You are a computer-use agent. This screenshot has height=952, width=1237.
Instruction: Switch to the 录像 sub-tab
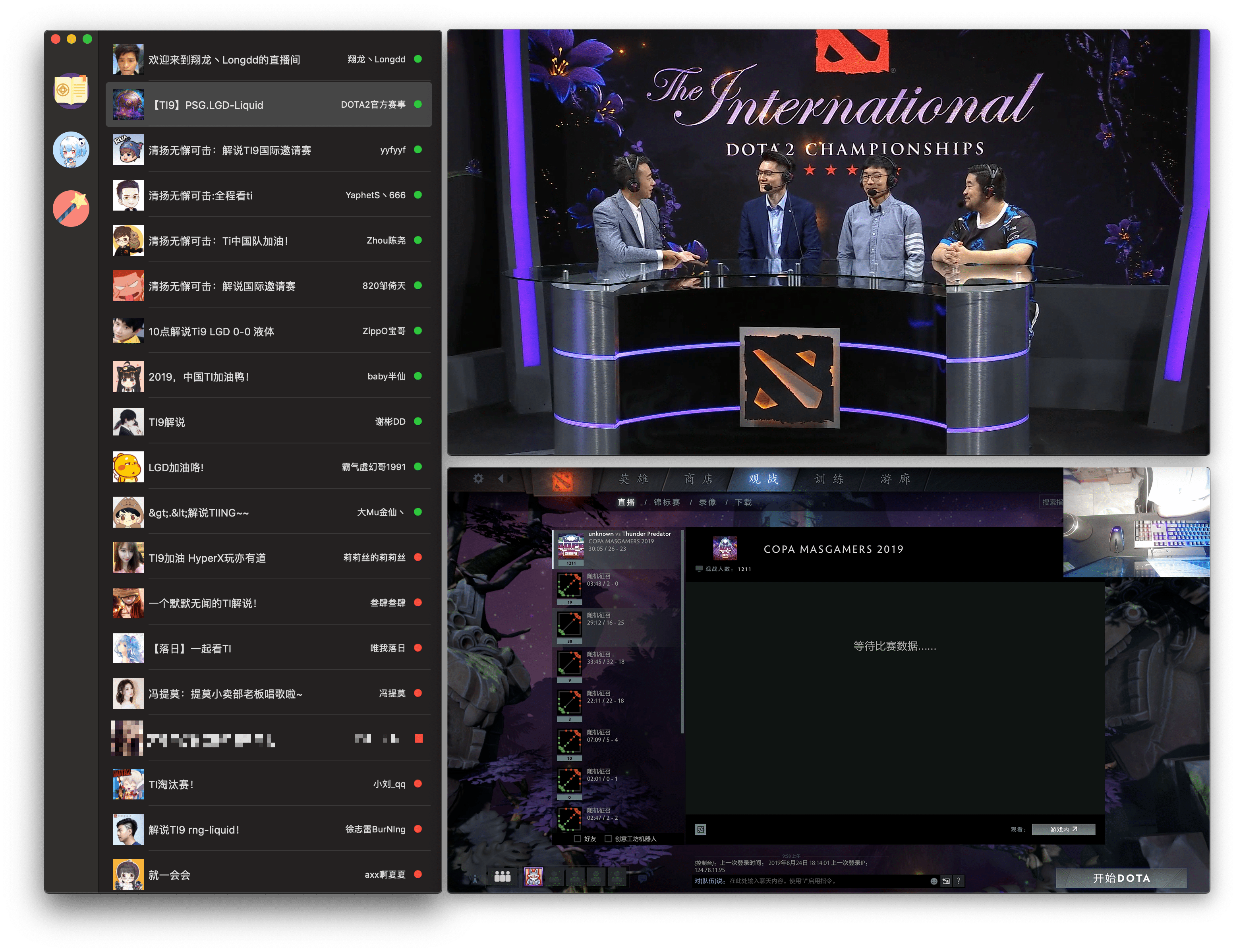(x=707, y=503)
